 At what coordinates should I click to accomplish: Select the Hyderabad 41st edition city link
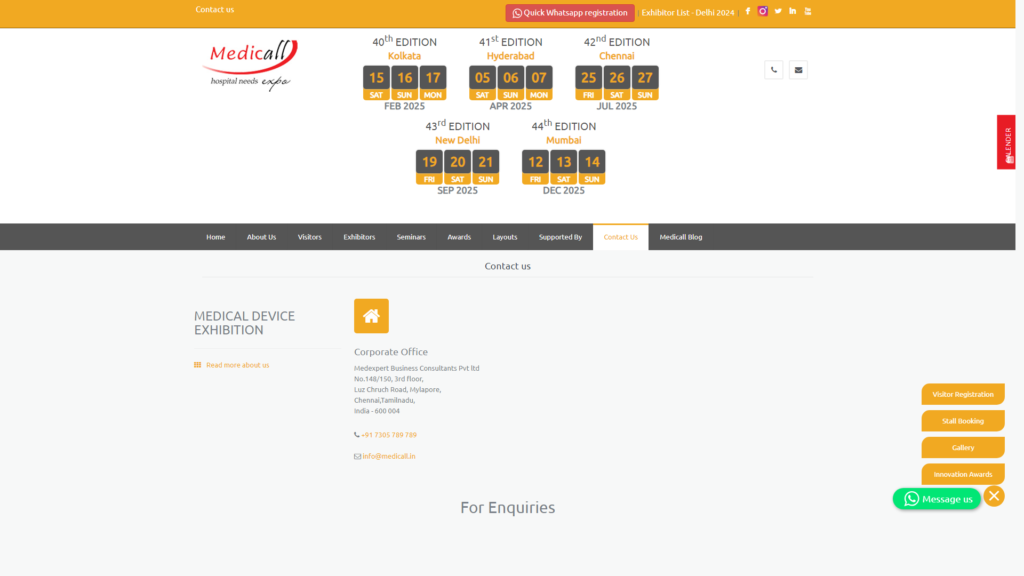(510, 56)
